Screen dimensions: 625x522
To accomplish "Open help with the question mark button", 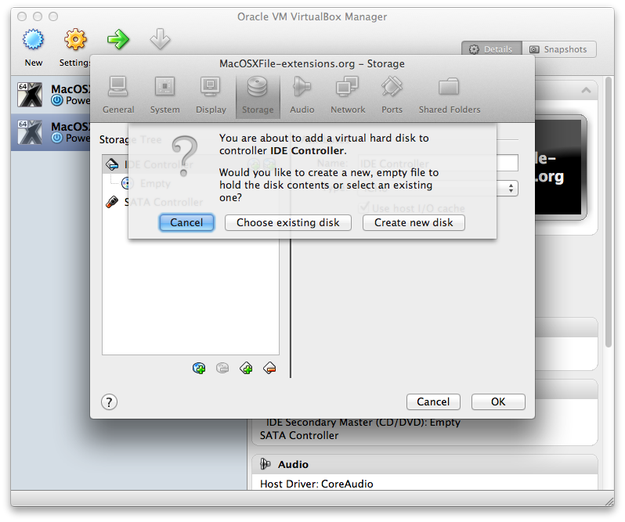I will pos(110,402).
